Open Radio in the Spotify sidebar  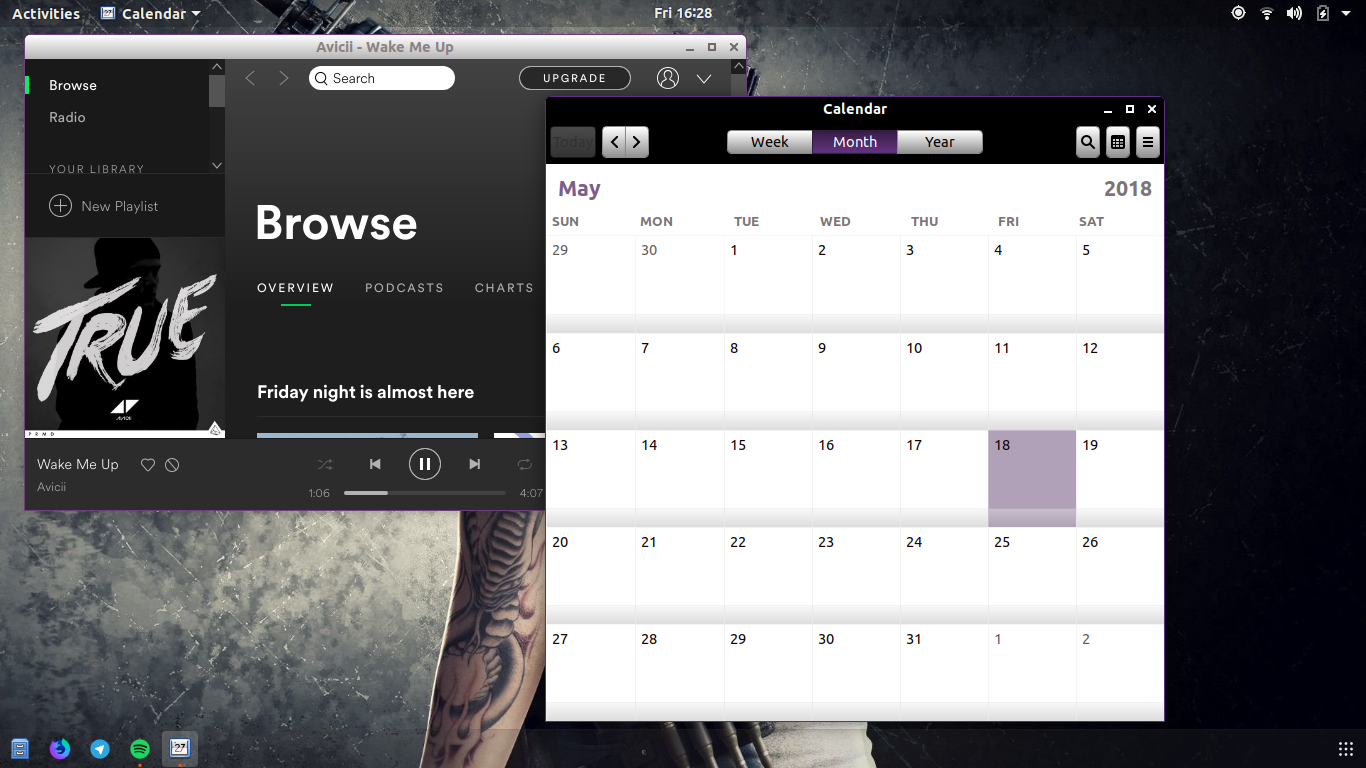pos(67,117)
